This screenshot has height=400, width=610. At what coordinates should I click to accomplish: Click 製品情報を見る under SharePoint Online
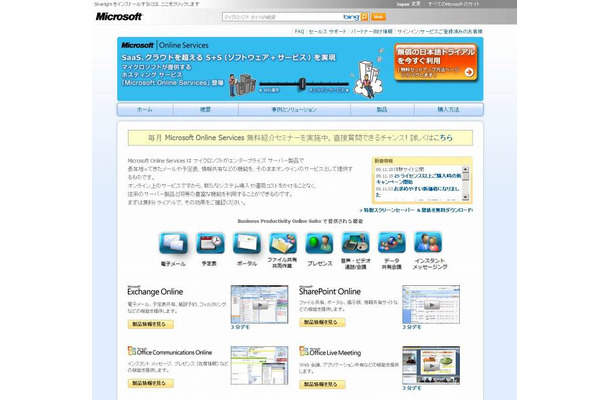[322, 322]
